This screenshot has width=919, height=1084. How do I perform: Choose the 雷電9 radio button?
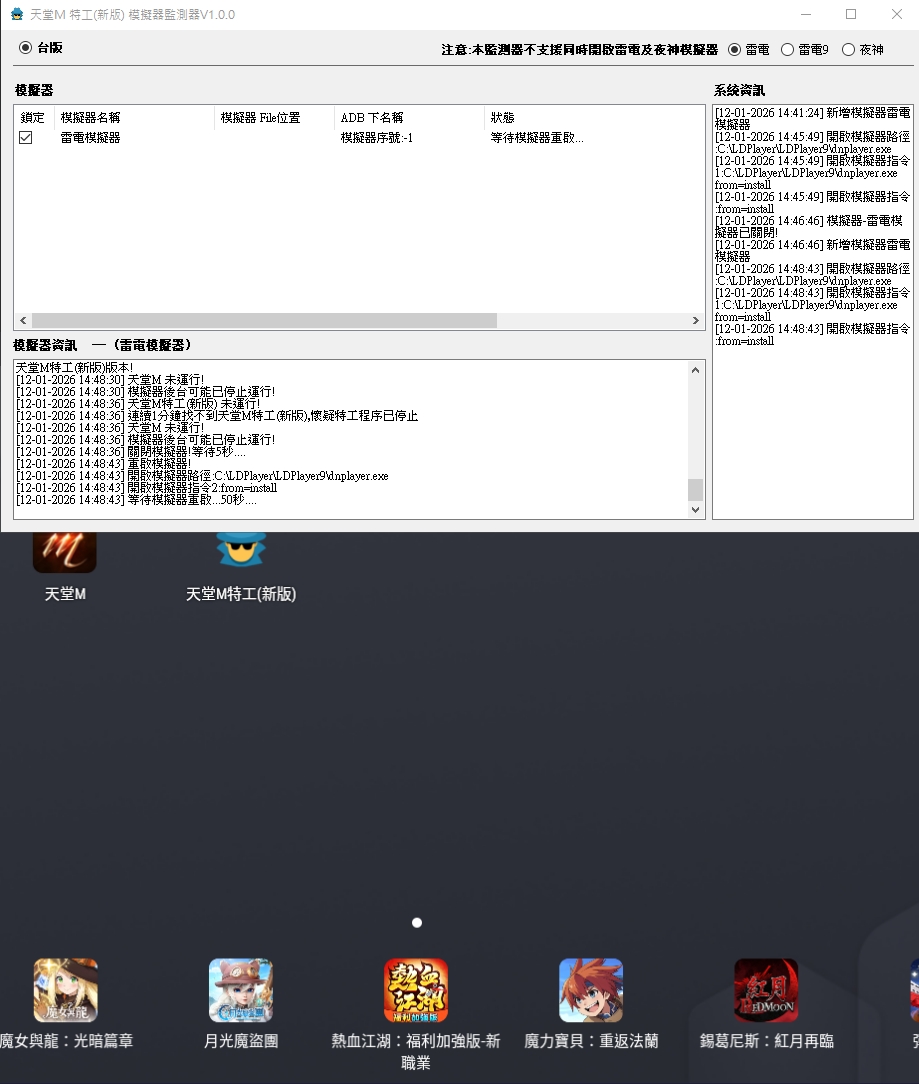click(x=787, y=49)
